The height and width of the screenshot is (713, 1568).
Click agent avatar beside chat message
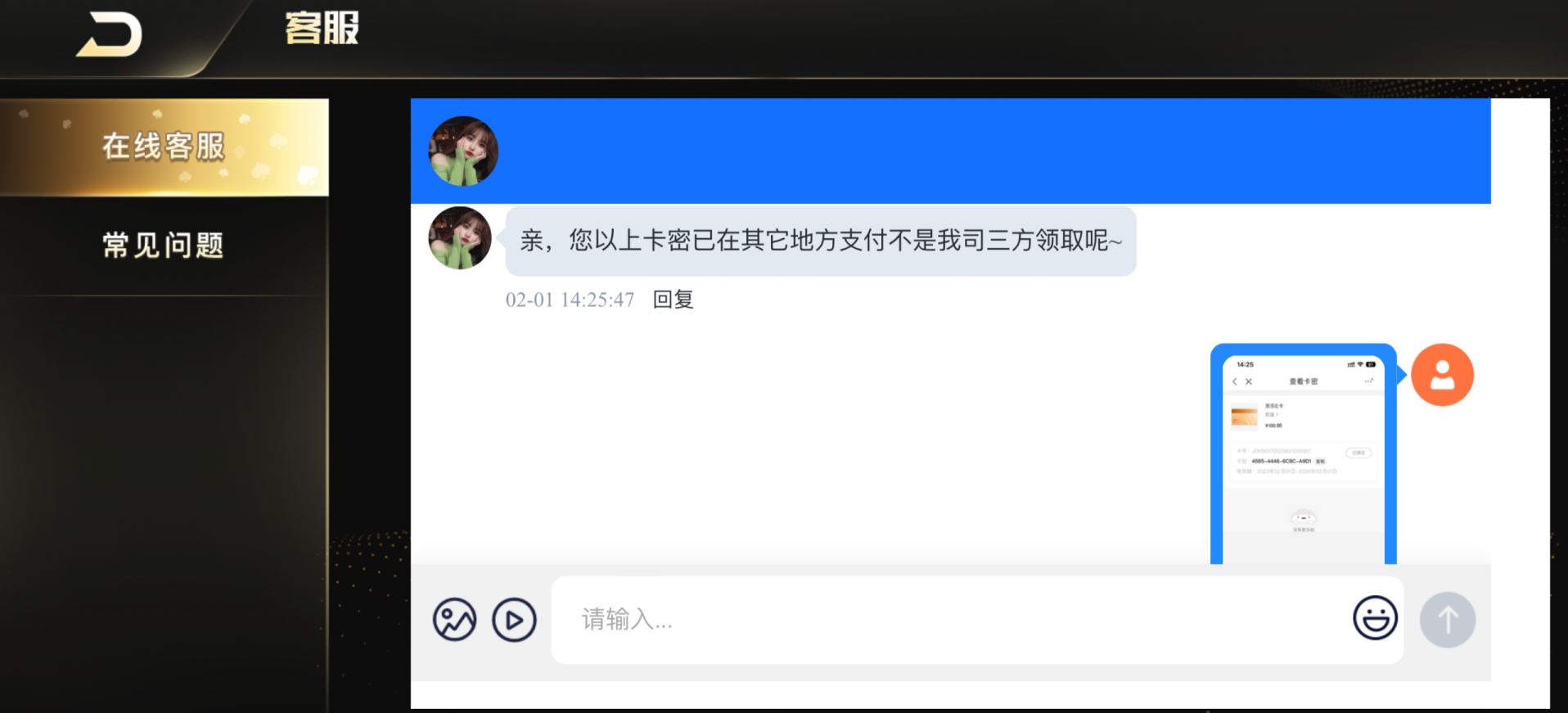[x=460, y=238]
